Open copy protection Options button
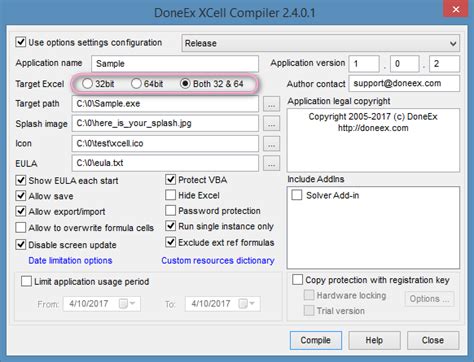Screen dimensions: 474x362 click(x=429, y=299)
